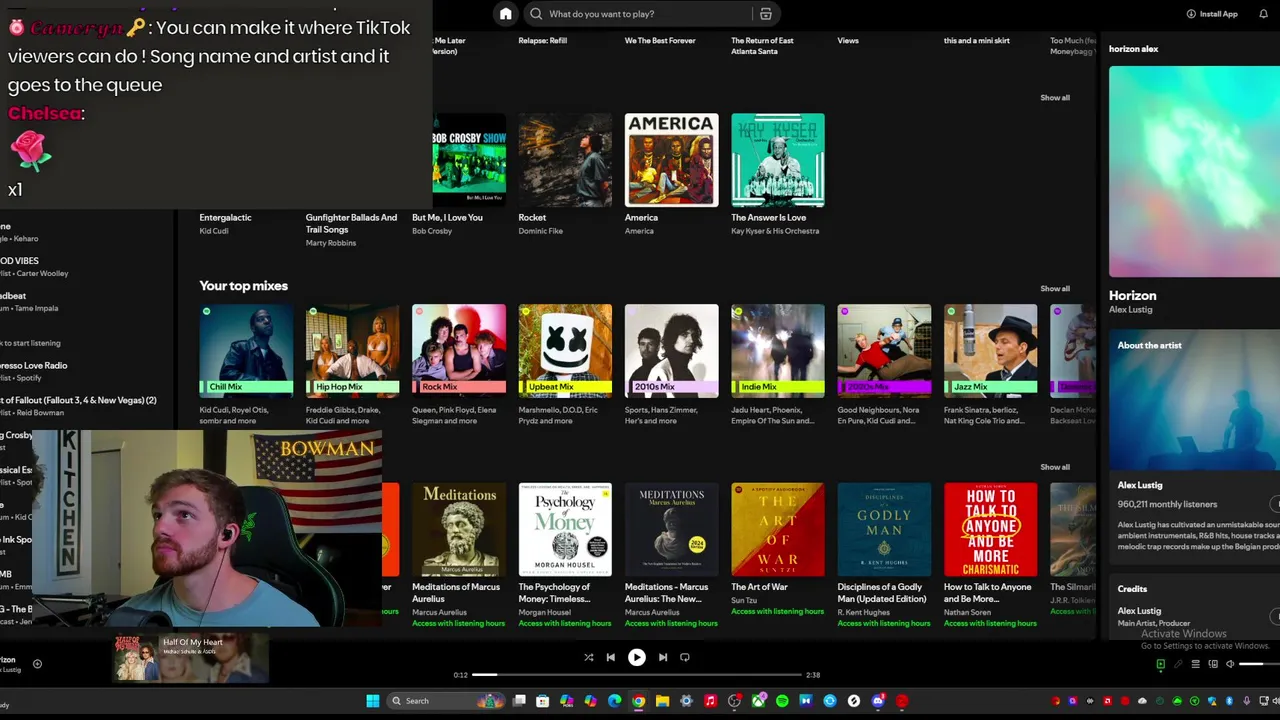Click Gunfighter Ballads And Trail Songs title
The image size is (1280, 720).
[x=351, y=223]
